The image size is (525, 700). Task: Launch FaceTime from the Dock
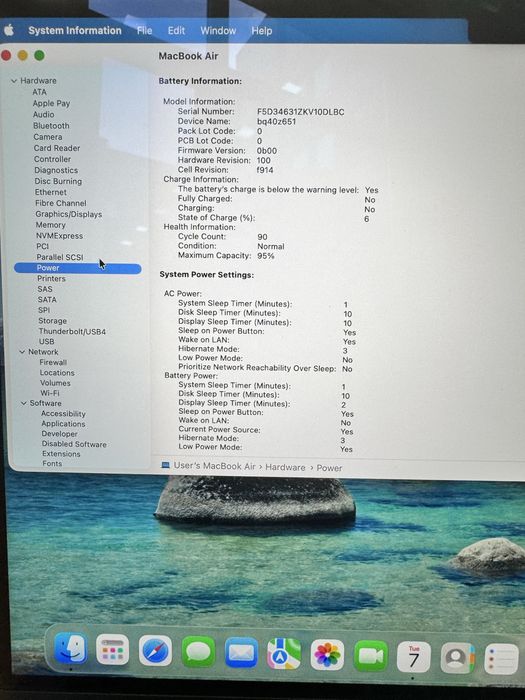point(371,656)
